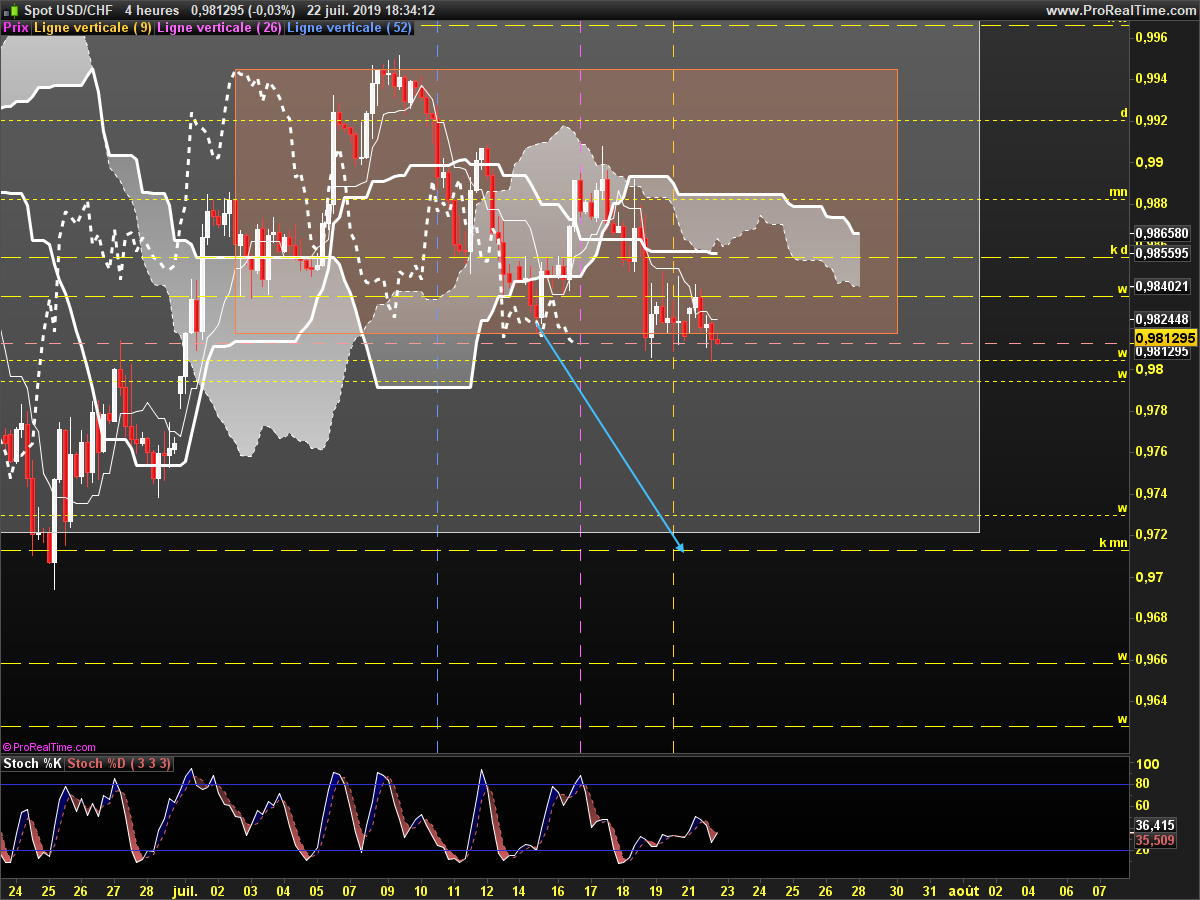
Task: Select the Prix indicator label
Action: 16,28
